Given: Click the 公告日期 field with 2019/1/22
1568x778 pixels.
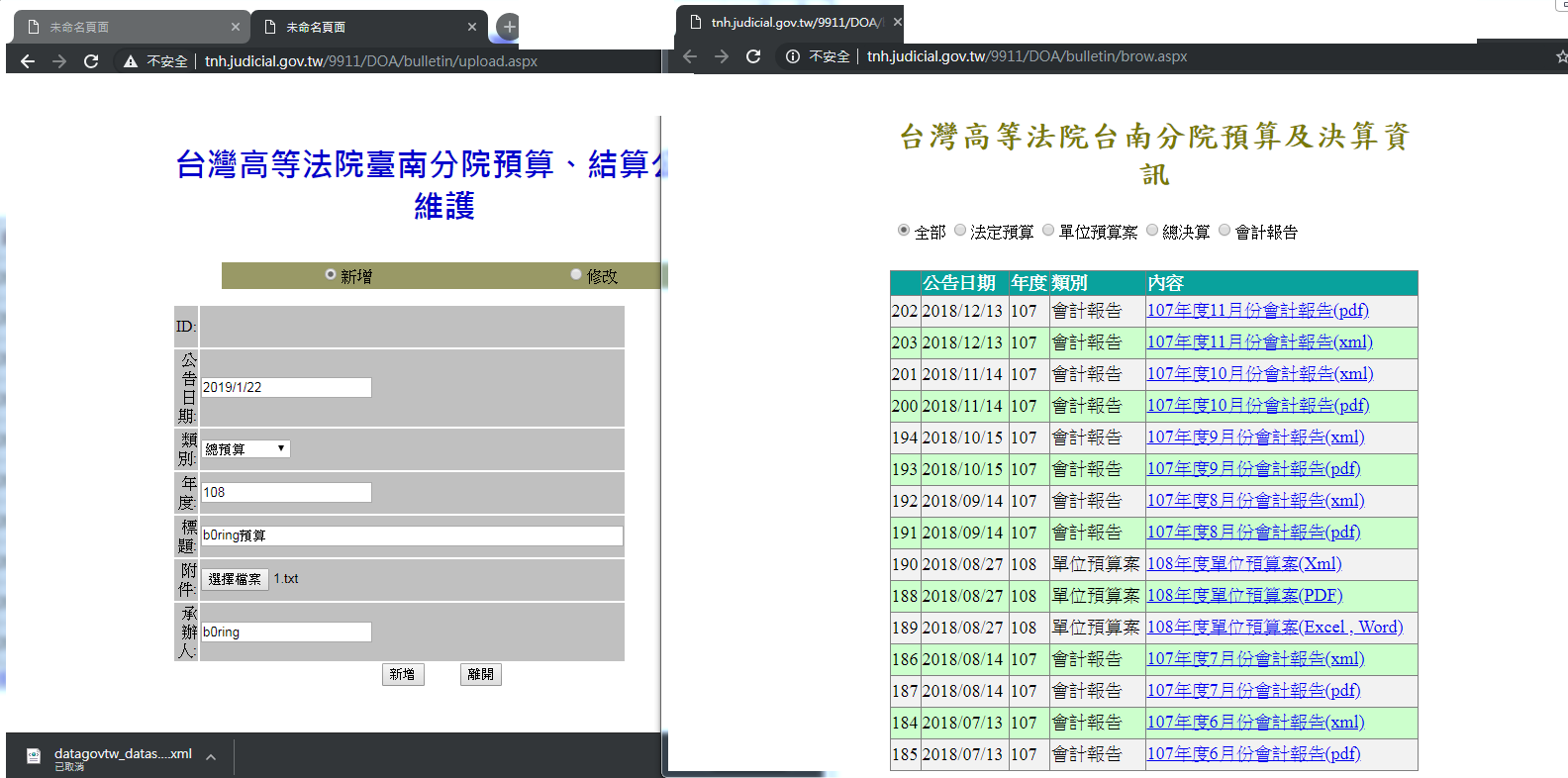Looking at the screenshot, I should (286, 387).
